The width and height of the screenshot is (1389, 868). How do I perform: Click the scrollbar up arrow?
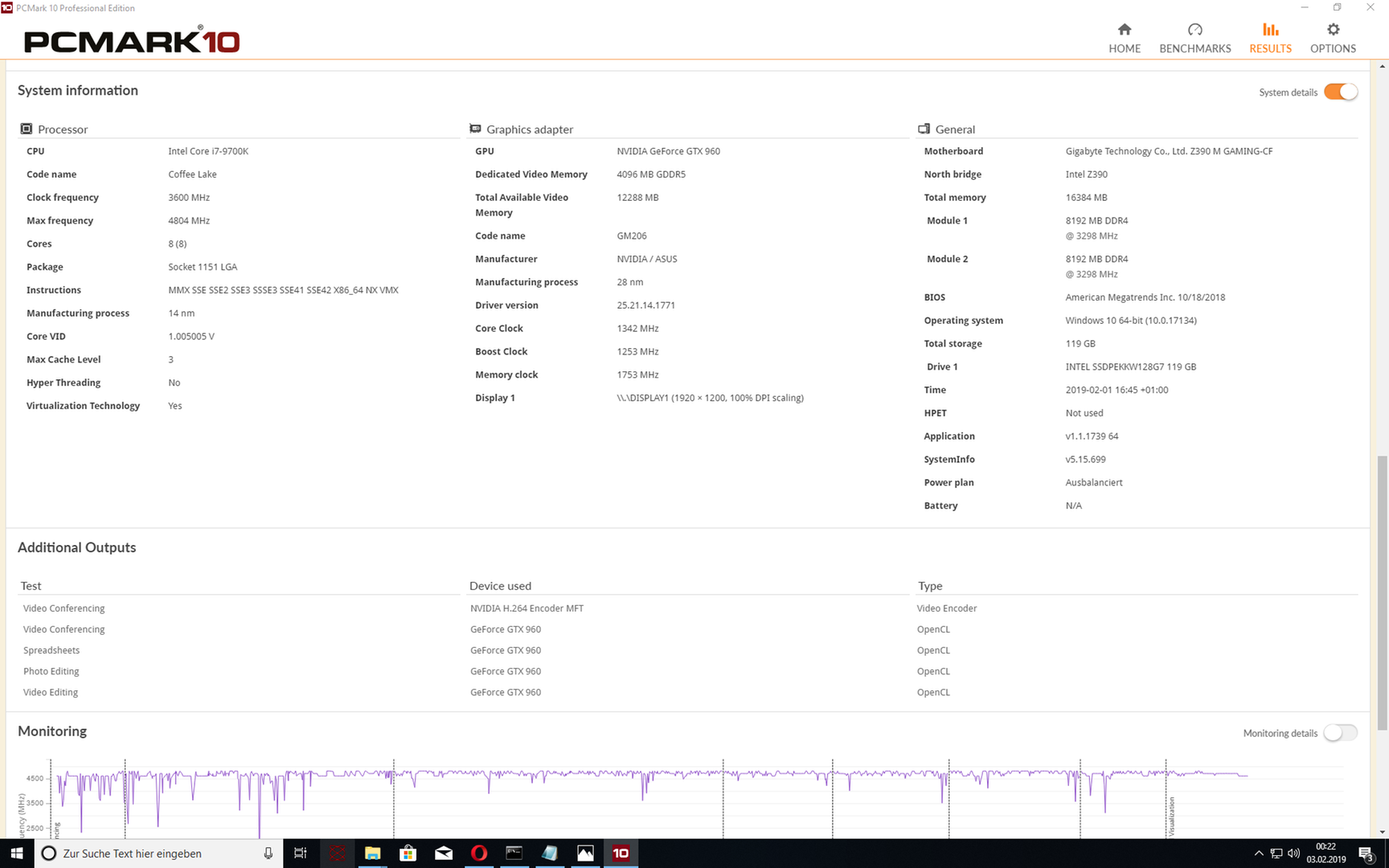point(1382,67)
